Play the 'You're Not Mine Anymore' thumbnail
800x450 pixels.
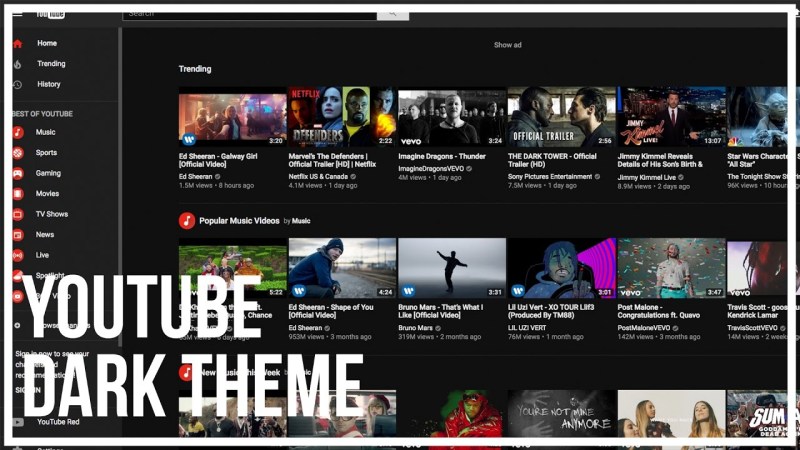point(562,414)
